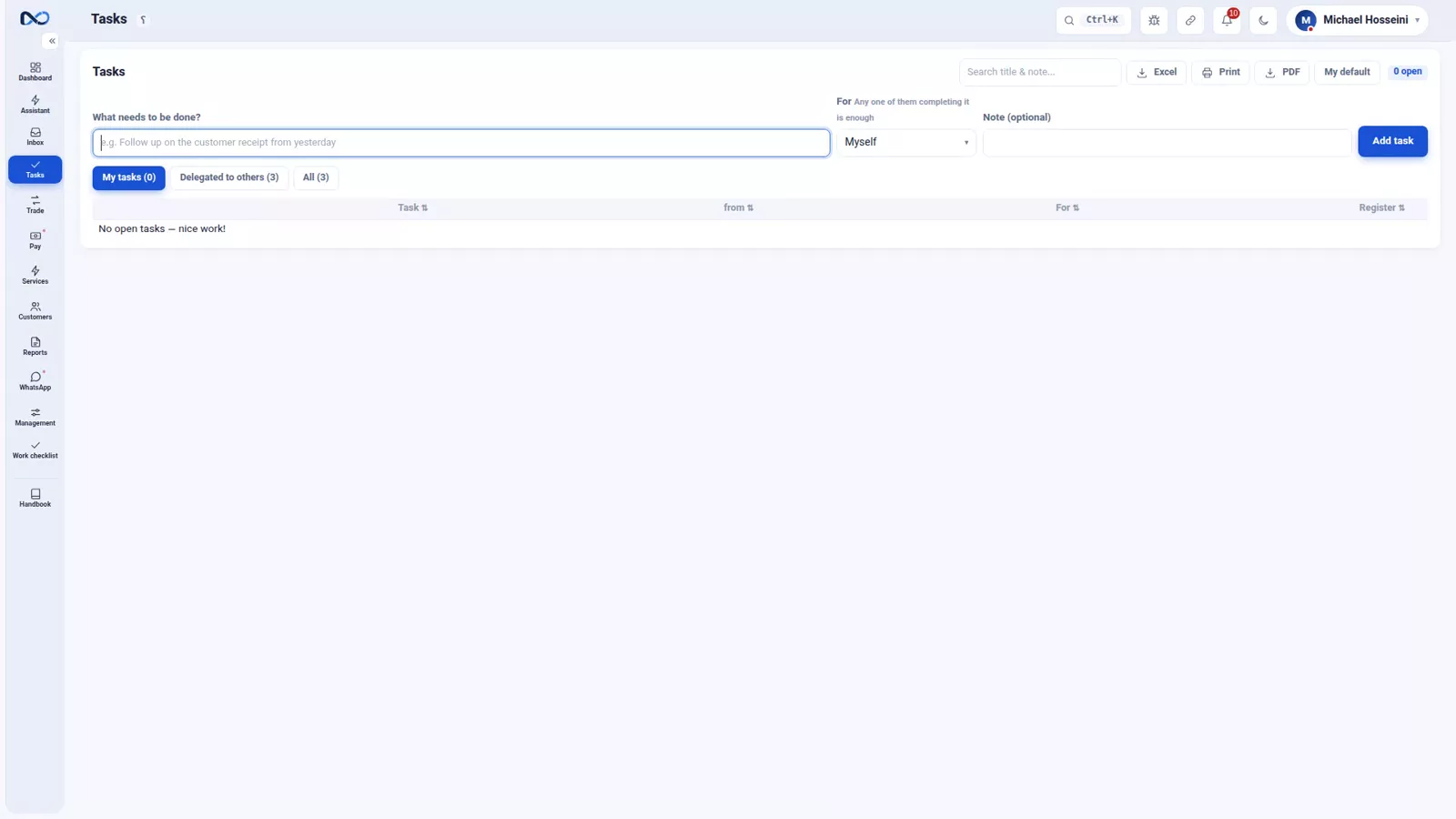Open the Dashboard from the sidebar
The image size is (1456, 819).
click(x=35, y=72)
